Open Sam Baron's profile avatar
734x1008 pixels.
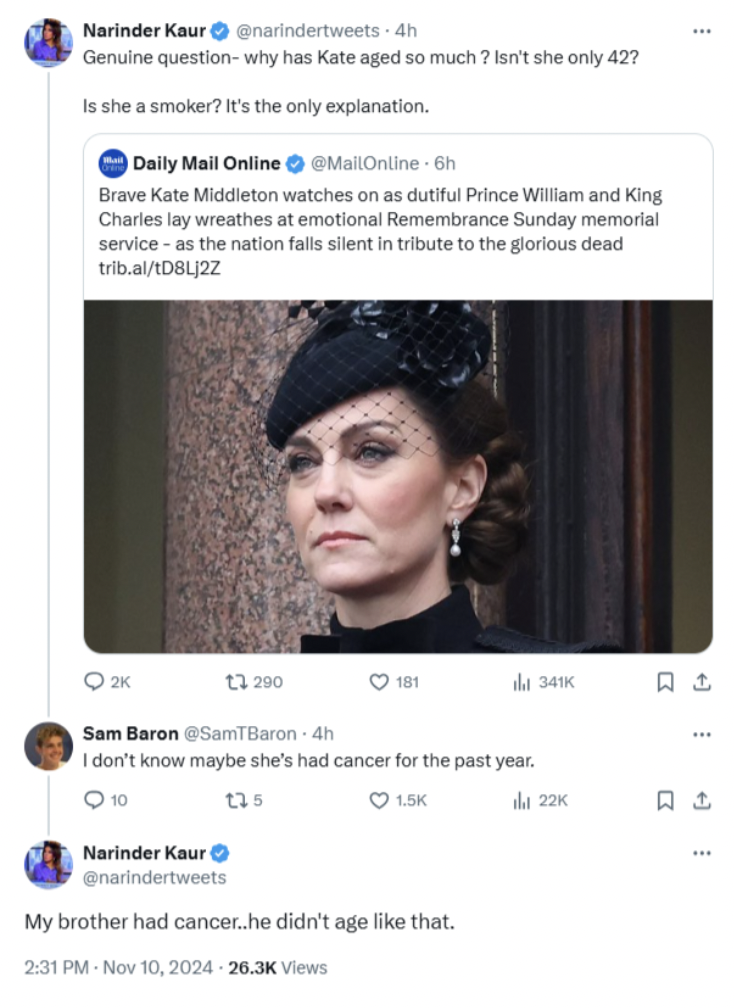coord(48,746)
